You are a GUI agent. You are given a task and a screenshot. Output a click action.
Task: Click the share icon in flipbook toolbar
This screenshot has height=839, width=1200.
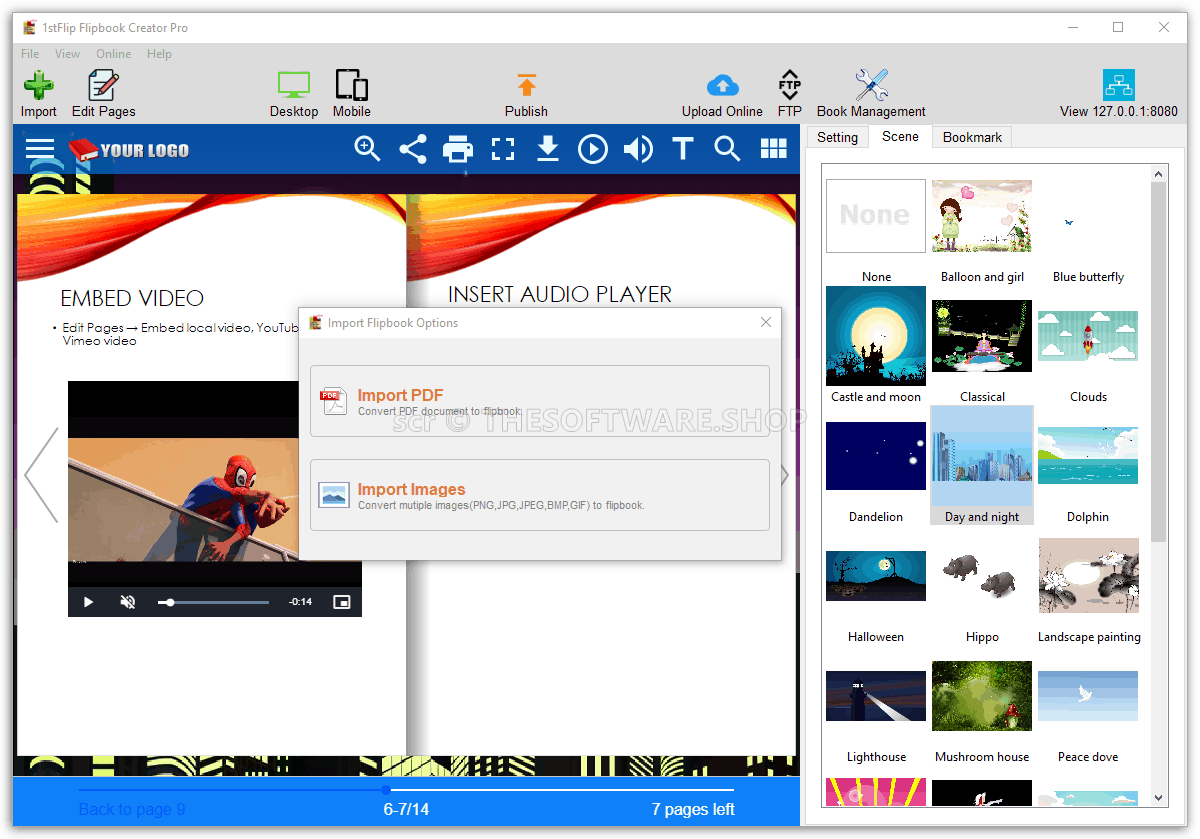[x=413, y=150]
